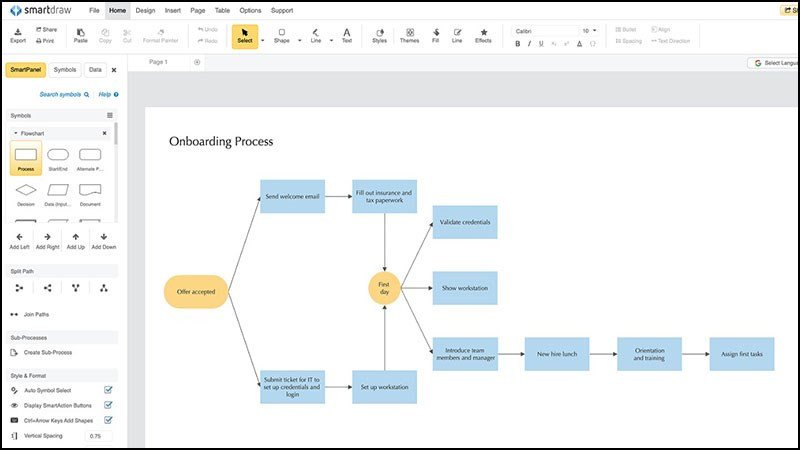This screenshot has height=450, width=800.
Task: Click the Redo button
Action: pos(208,41)
